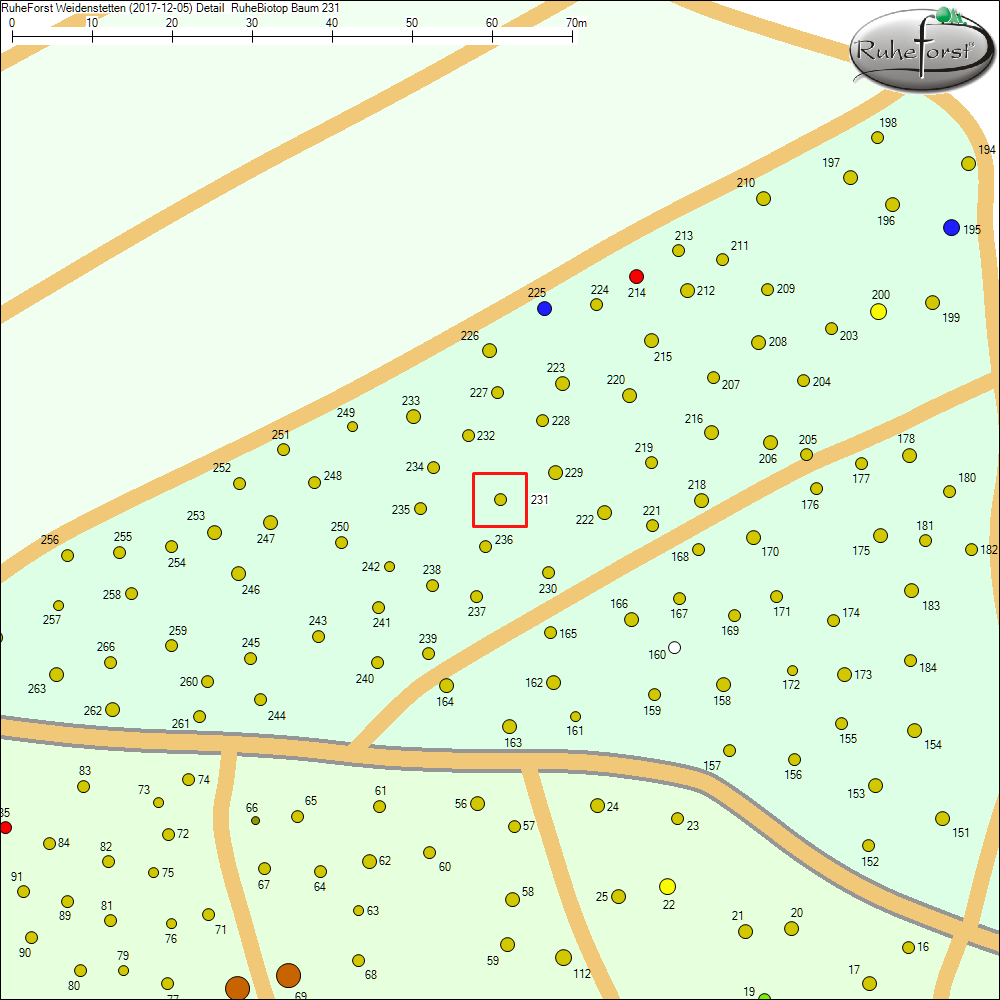
Task: Select small dark green marker 66
Action: pos(255,820)
